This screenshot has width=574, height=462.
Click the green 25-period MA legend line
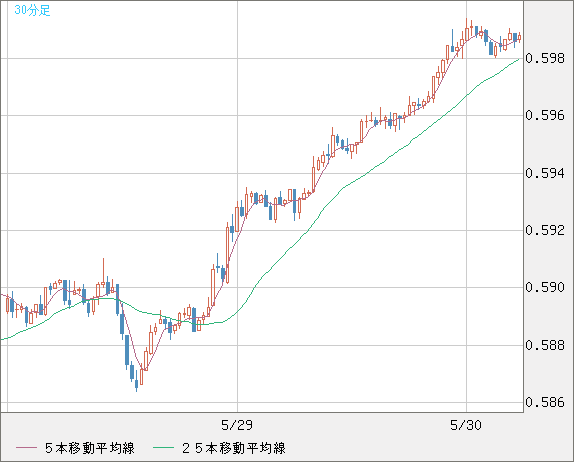pos(163,448)
